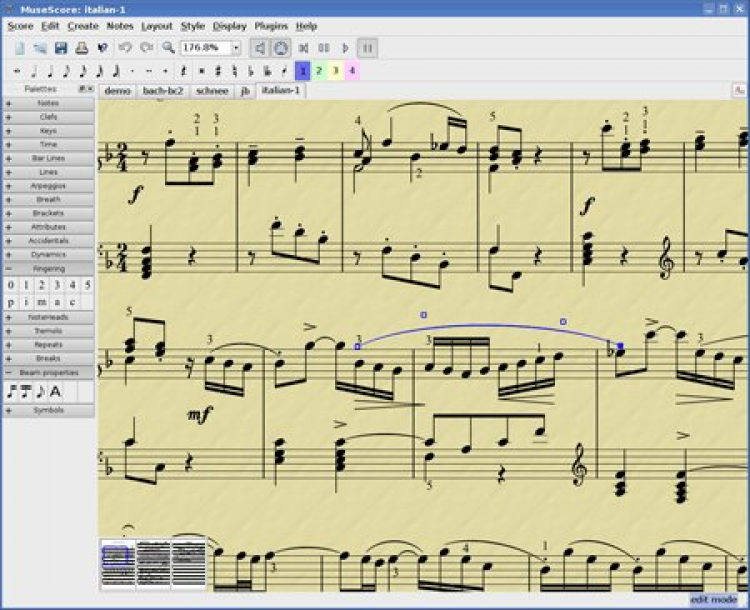Click the What's This help icon
The image size is (750, 610).
(102, 48)
